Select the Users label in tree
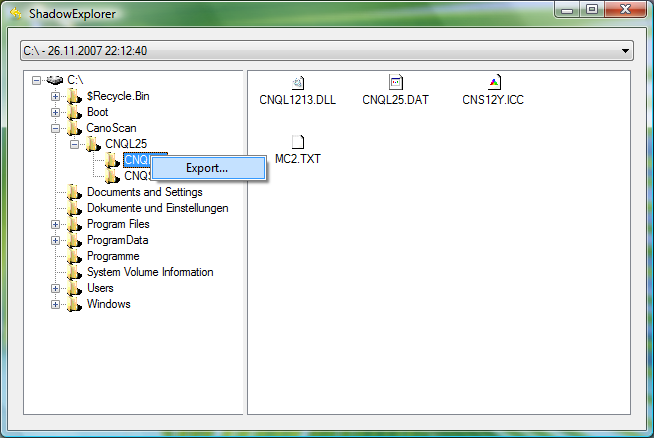Viewport: 654px width, 438px height. coord(100,288)
